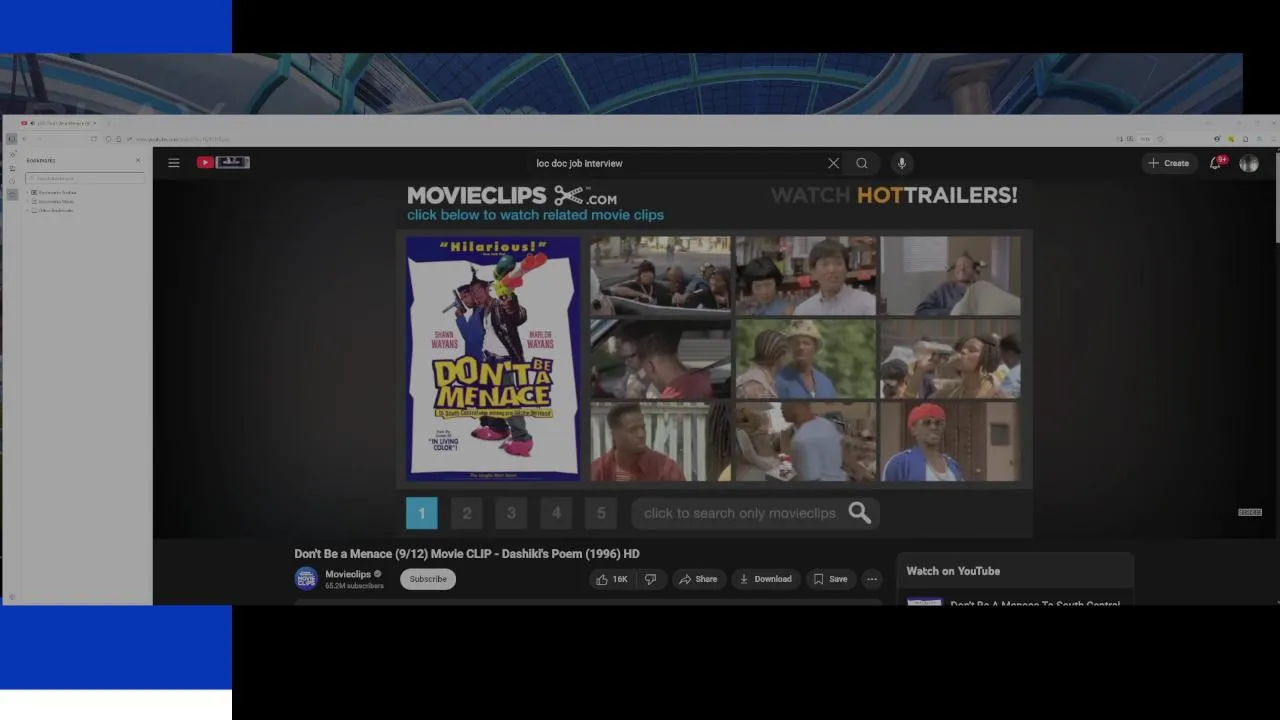Click the browser address bar URL
This screenshot has width=1280, height=720.
pos(182,139)
